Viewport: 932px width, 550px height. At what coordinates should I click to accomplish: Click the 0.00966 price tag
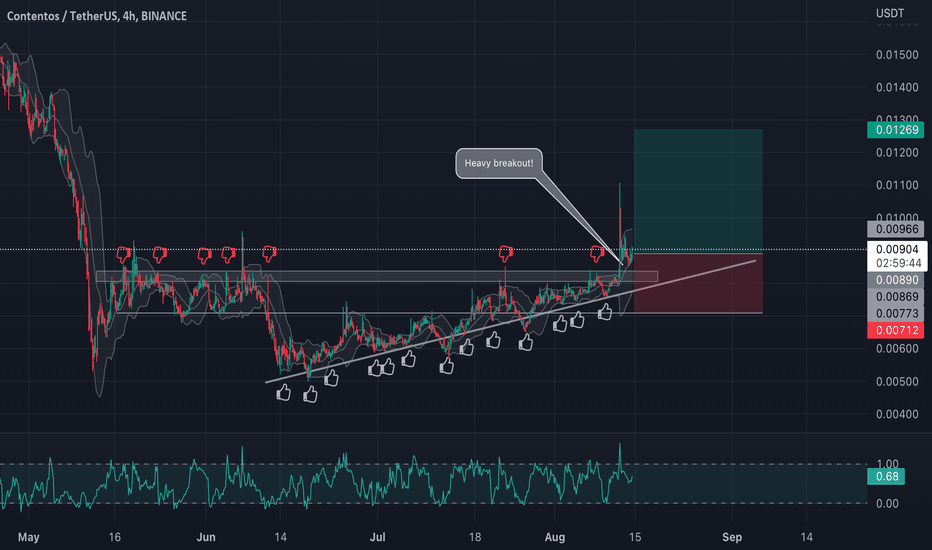point(896,229)
